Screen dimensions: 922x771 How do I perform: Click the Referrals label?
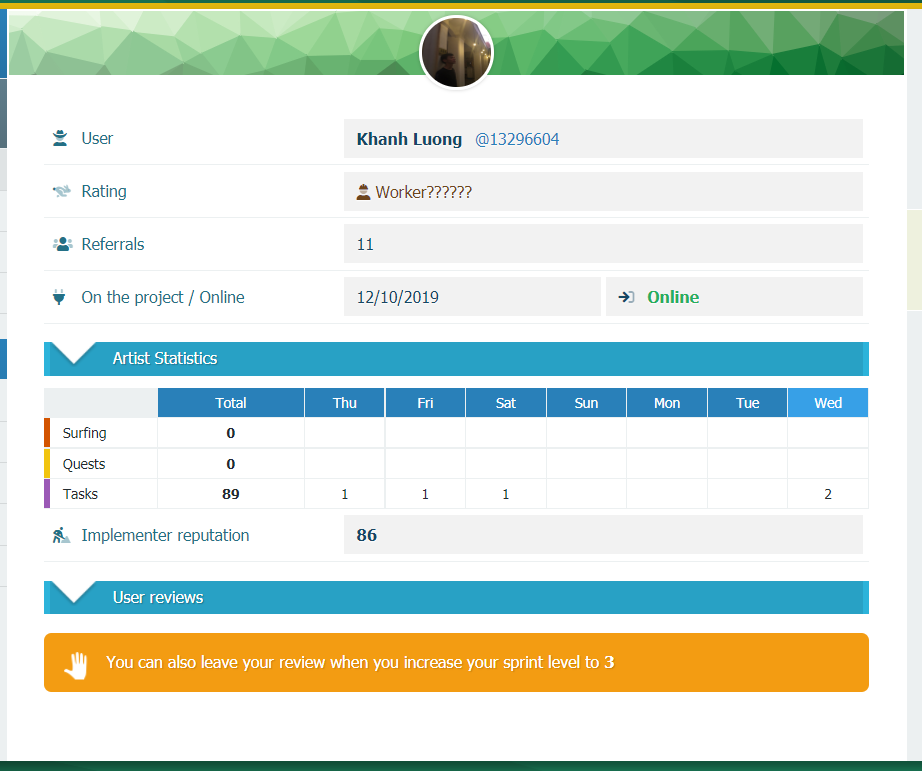tap(112, 244)
